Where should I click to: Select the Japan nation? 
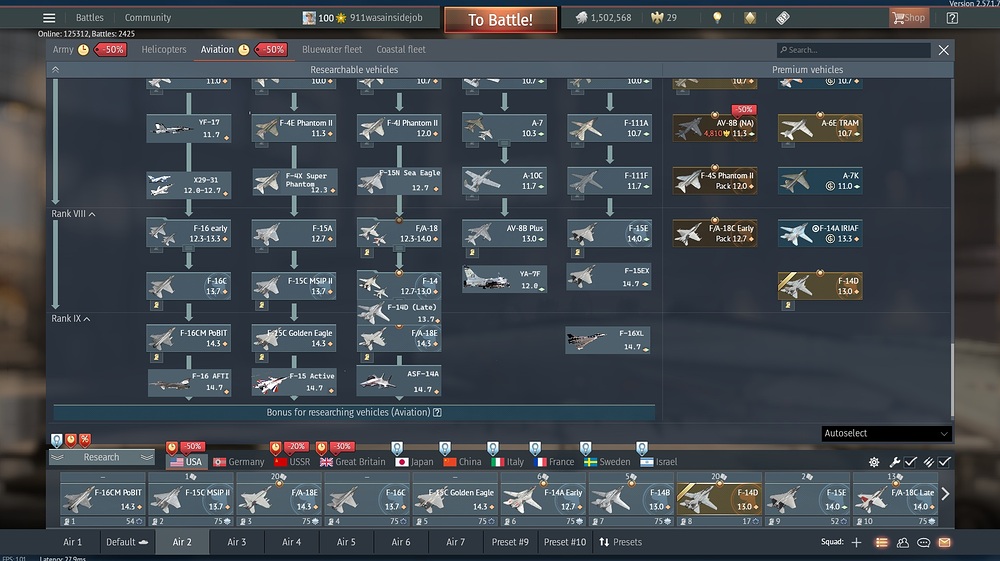pos(414,462)
